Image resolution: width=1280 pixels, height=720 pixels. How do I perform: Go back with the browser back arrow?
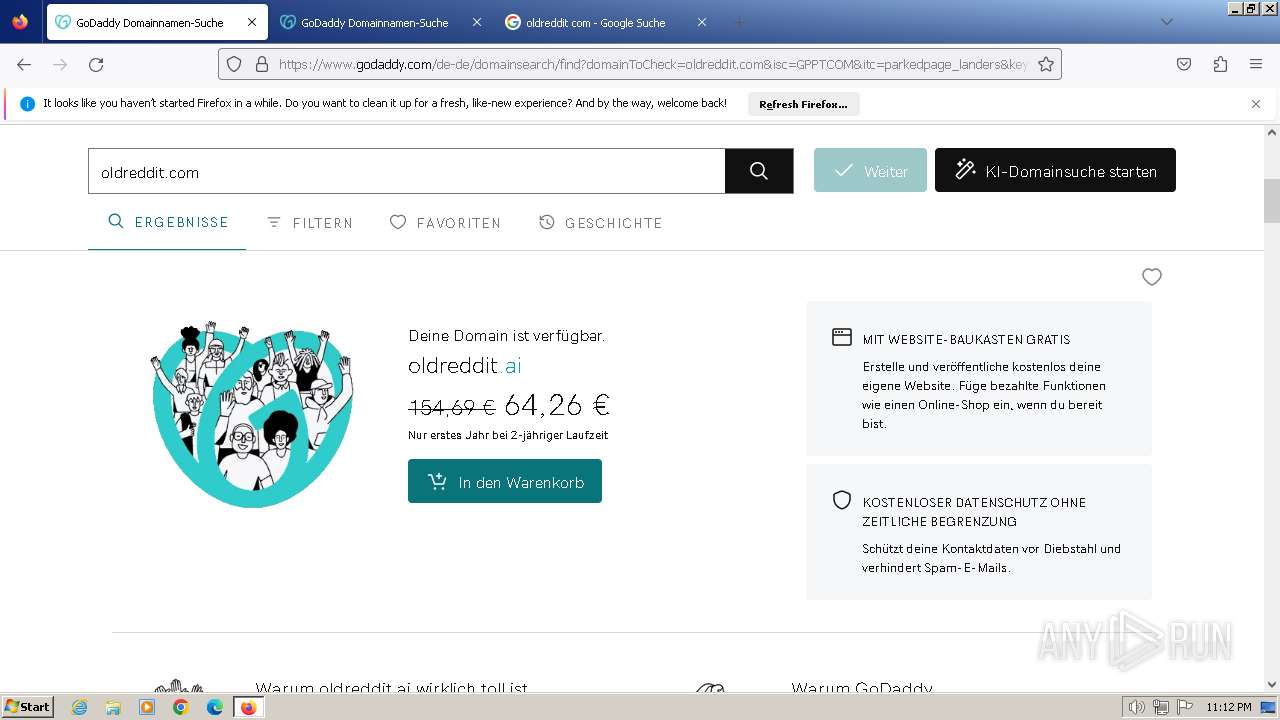24,64
